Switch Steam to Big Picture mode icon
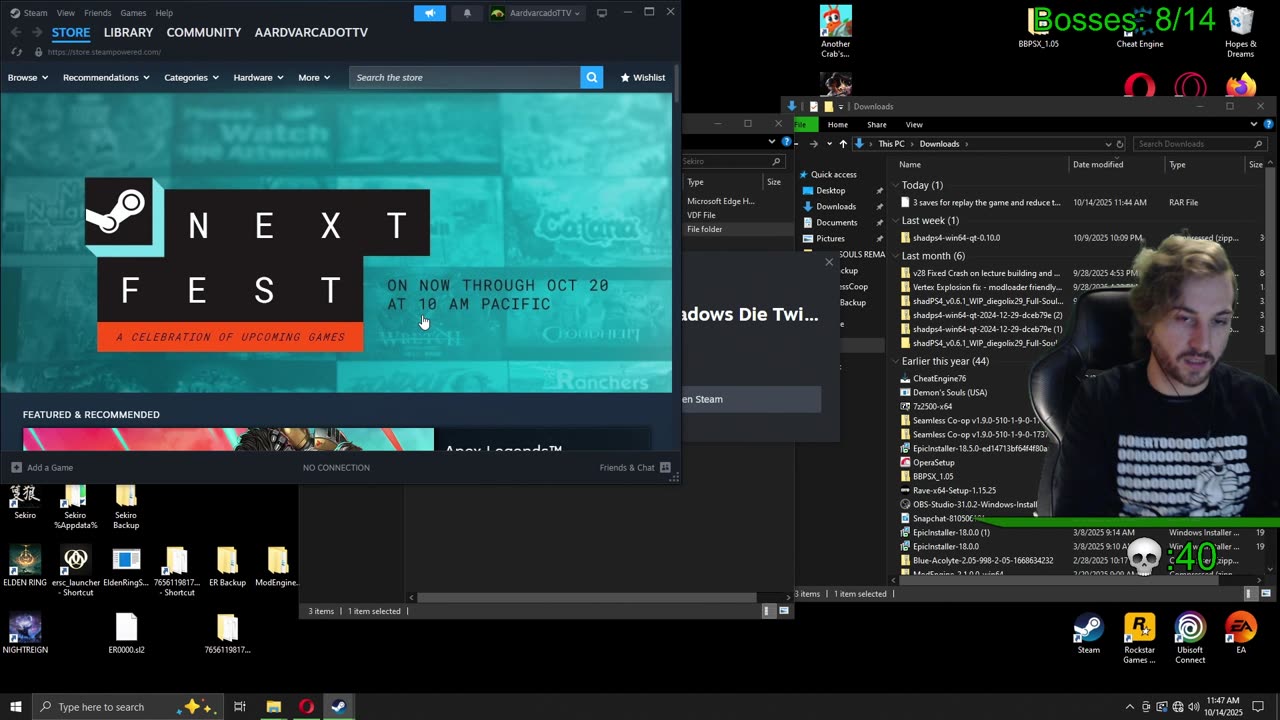The height and width of the screenshot is (720, 1280). pos(602,13)
